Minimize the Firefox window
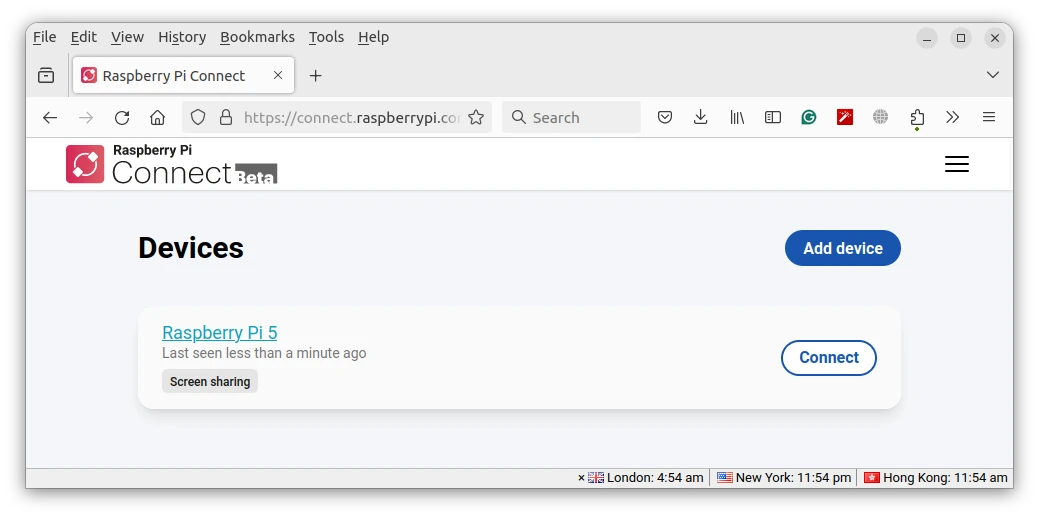Image resolution: width=1039 pixels, height=517 pixels. 927,38
